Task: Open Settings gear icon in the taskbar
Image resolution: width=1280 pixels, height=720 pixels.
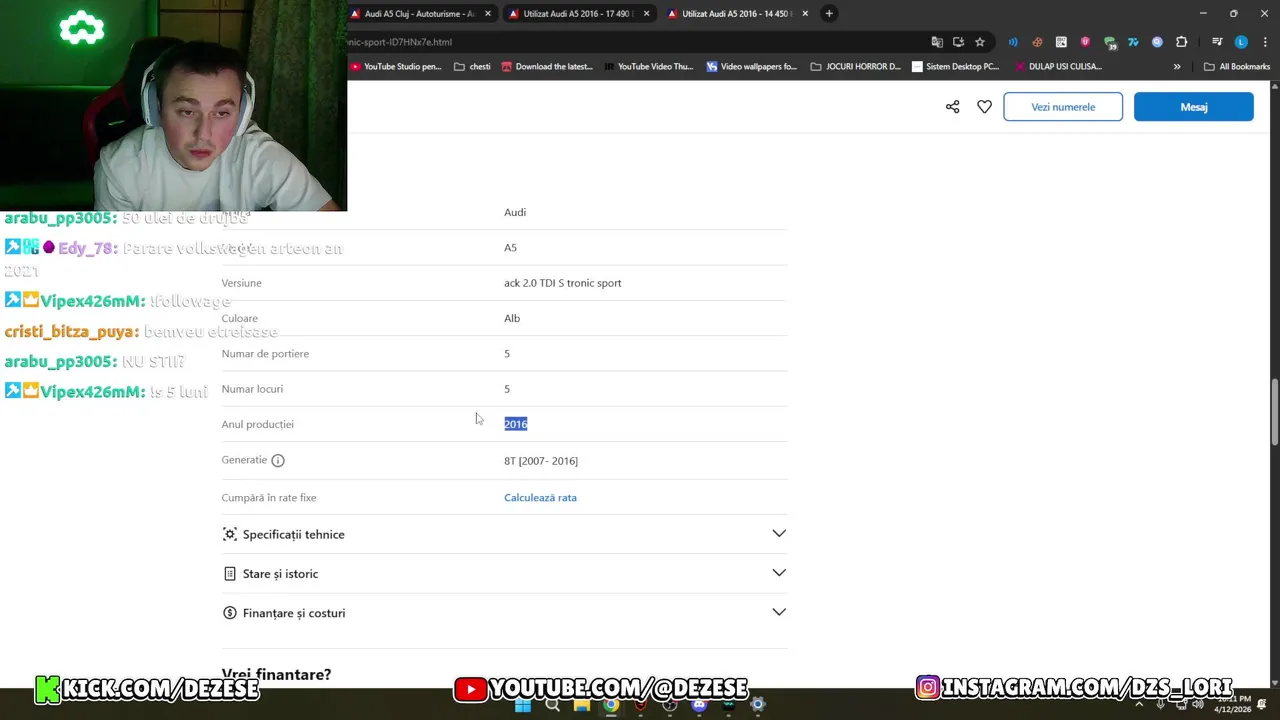Action: coord(758,704)
